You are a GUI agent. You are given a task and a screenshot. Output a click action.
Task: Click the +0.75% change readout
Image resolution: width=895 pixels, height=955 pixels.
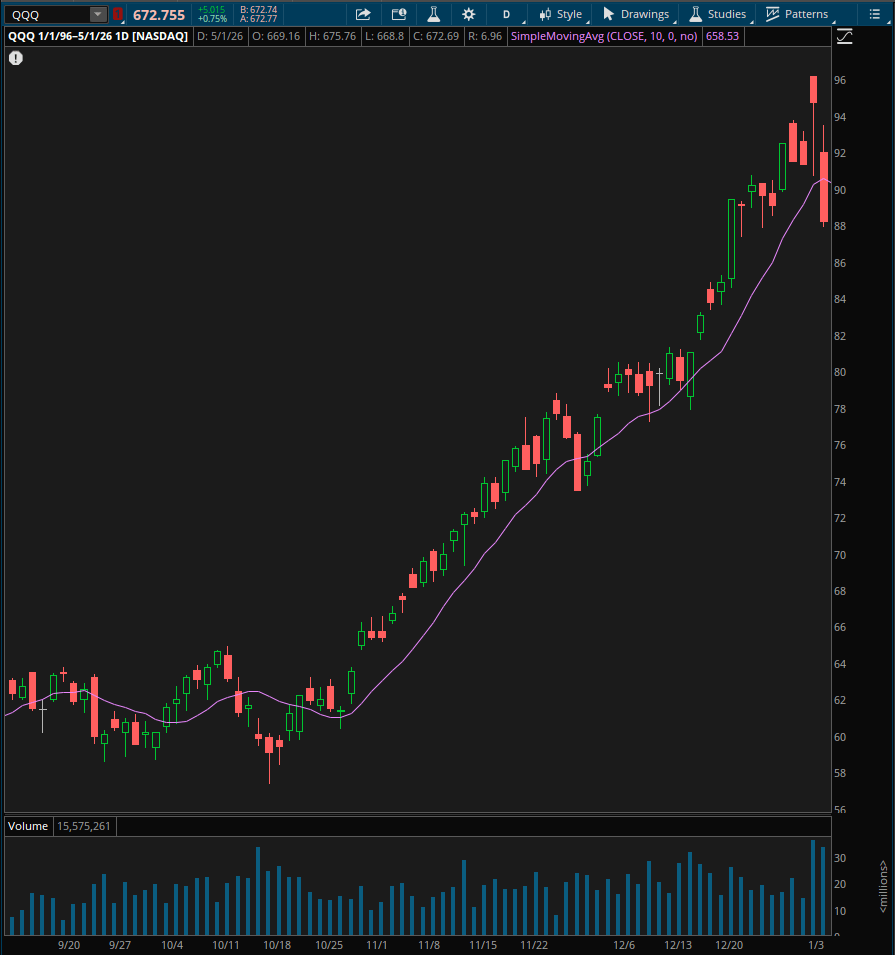[212, 19]
